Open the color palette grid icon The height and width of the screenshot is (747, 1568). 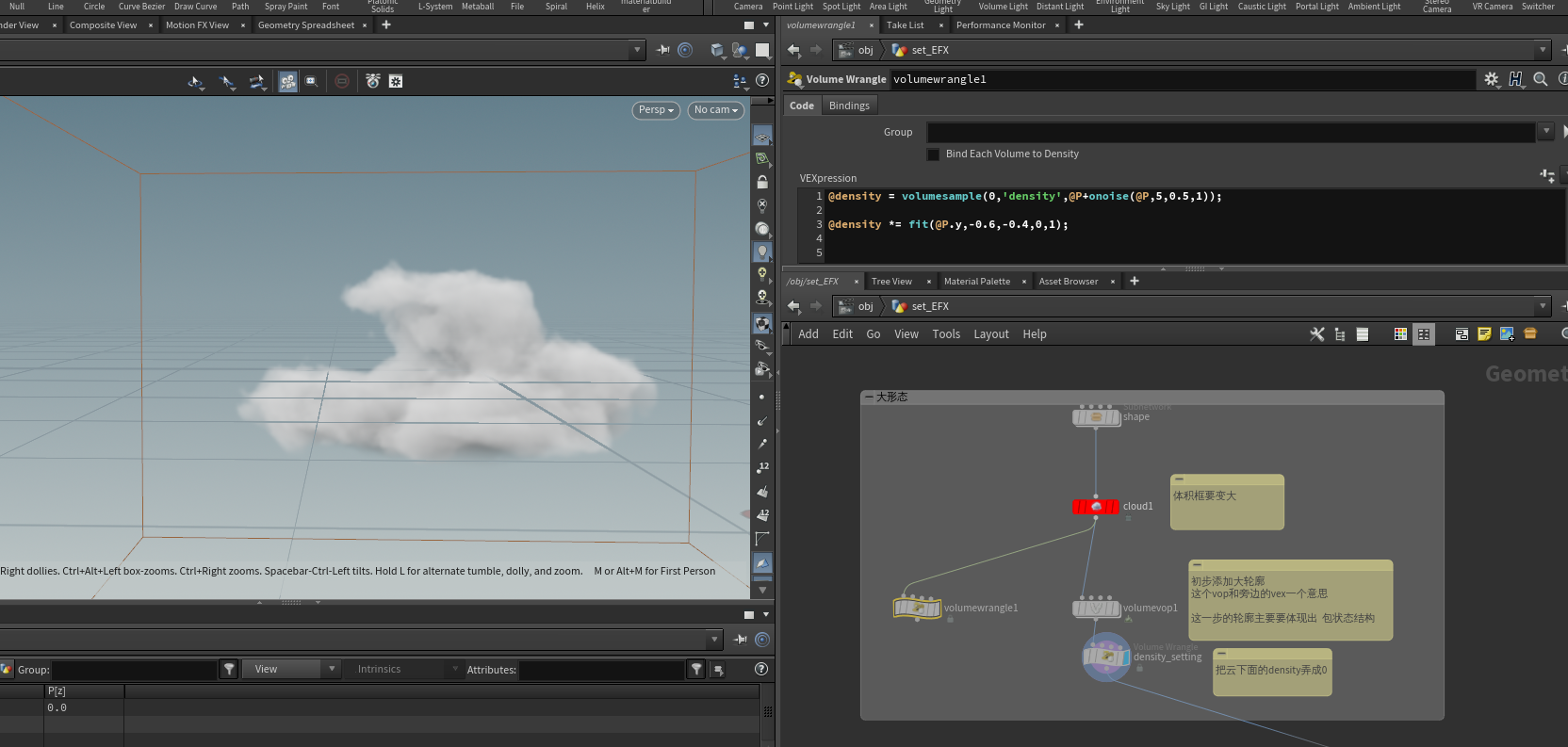(x=1400, y=334)
